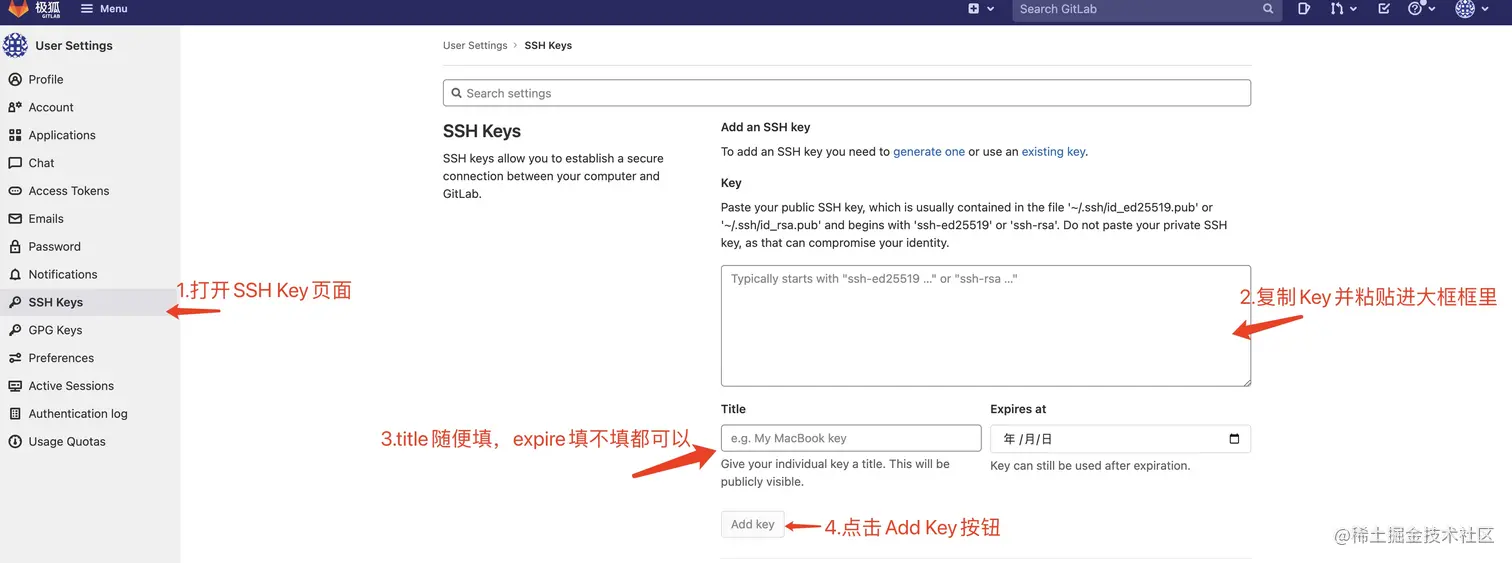The height and width of the screenshot is (563, 1512).
Task: Open Applications settings
Action: coord(62,135)
